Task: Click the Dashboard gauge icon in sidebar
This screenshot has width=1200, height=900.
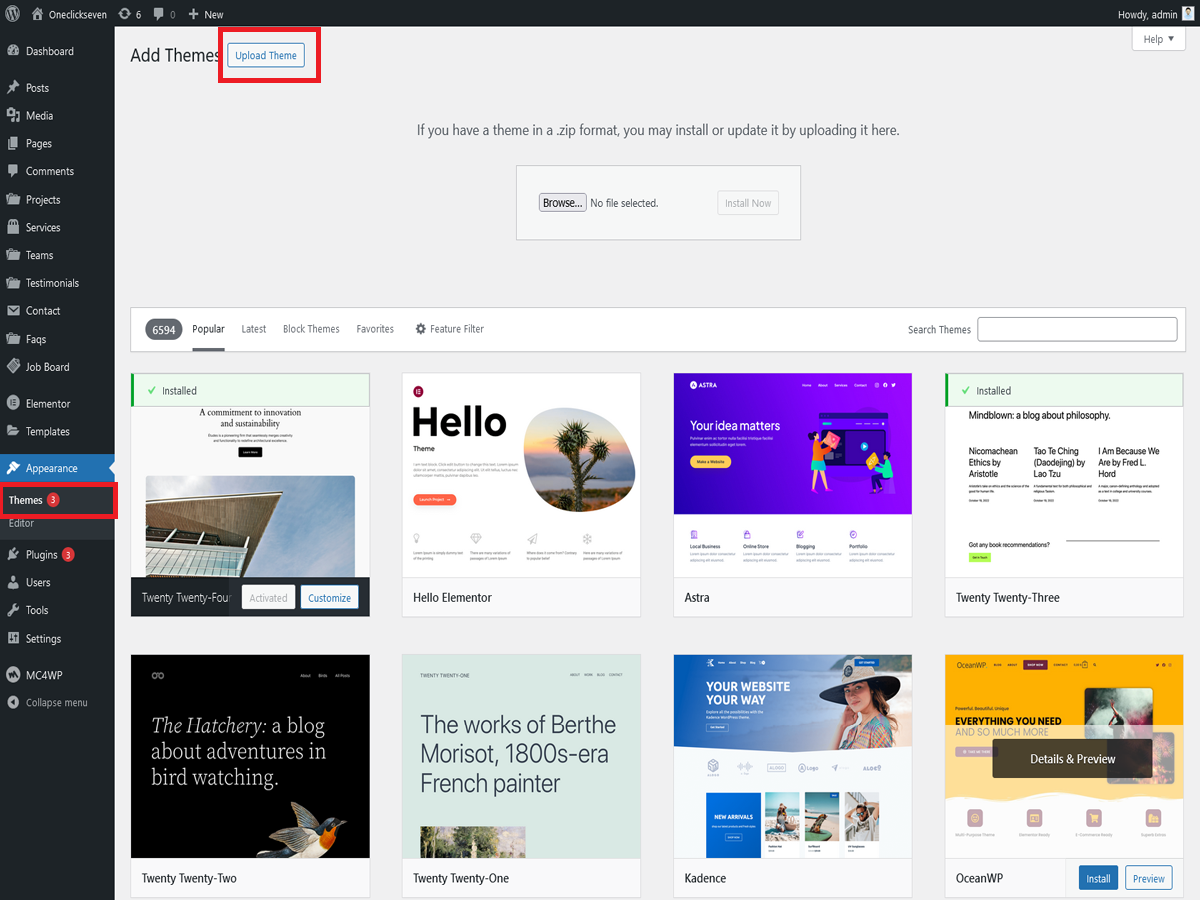Action: (x=13, y=51)
